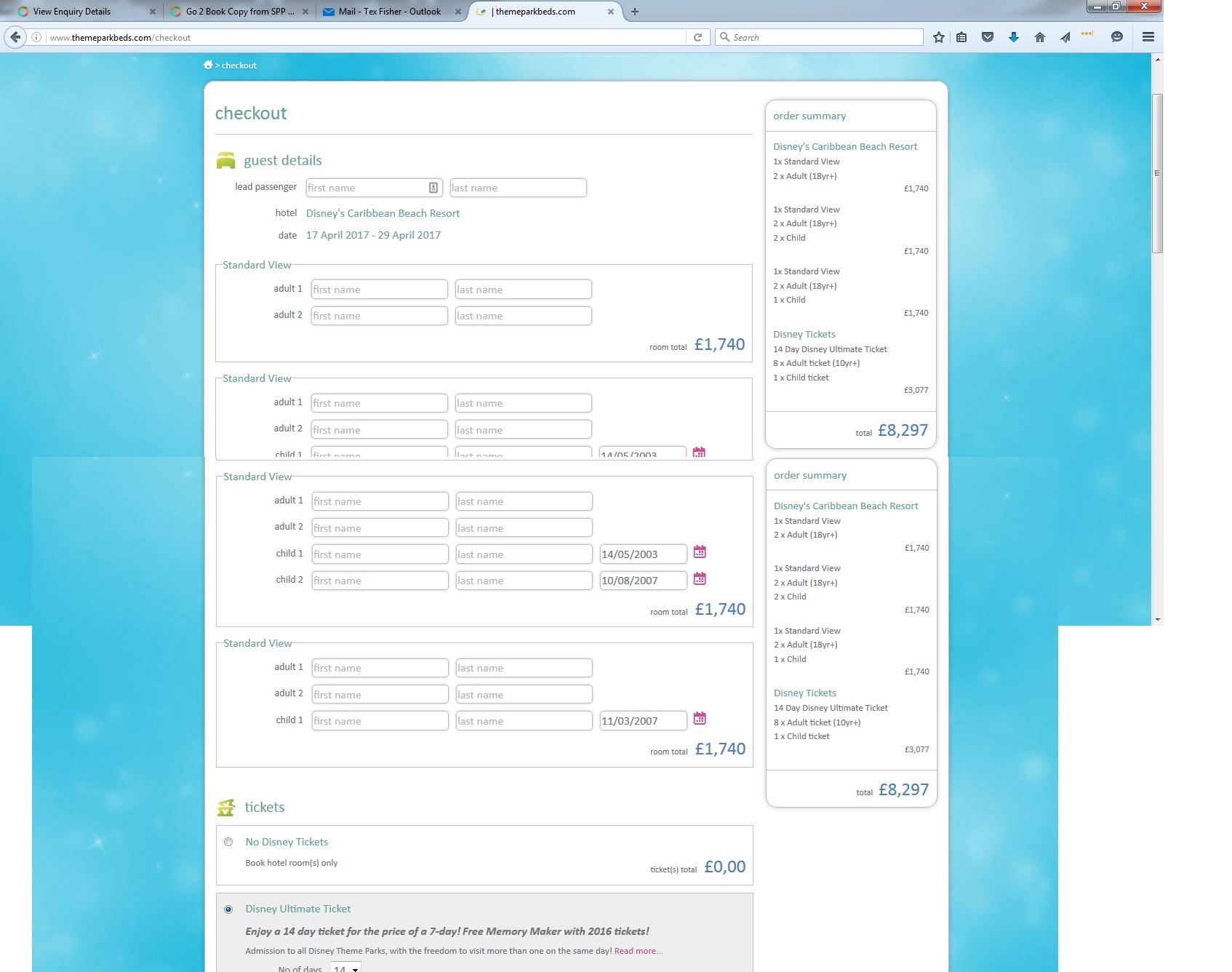This screenshot has width=1232, height=972.
Task: Focus the lead passenger last name field
Action: [x=518, y=188]
